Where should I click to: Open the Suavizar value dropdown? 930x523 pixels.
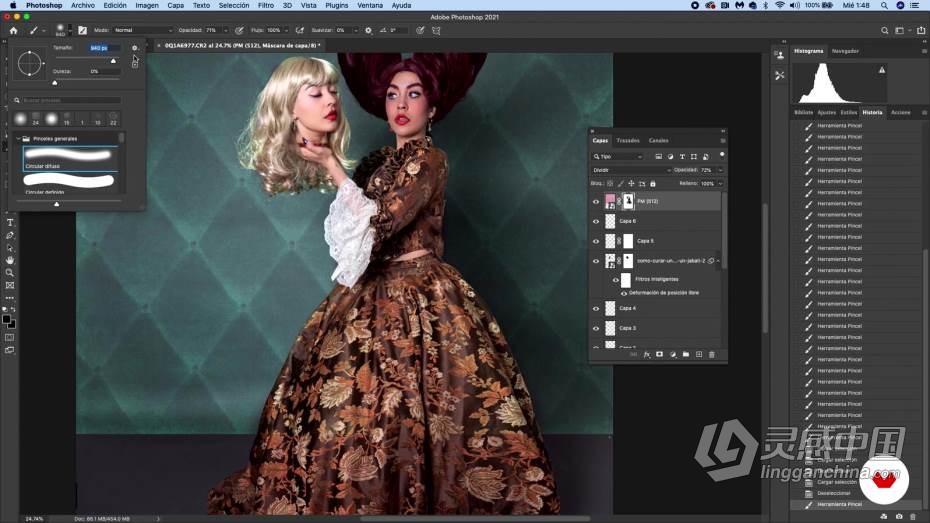356,30
